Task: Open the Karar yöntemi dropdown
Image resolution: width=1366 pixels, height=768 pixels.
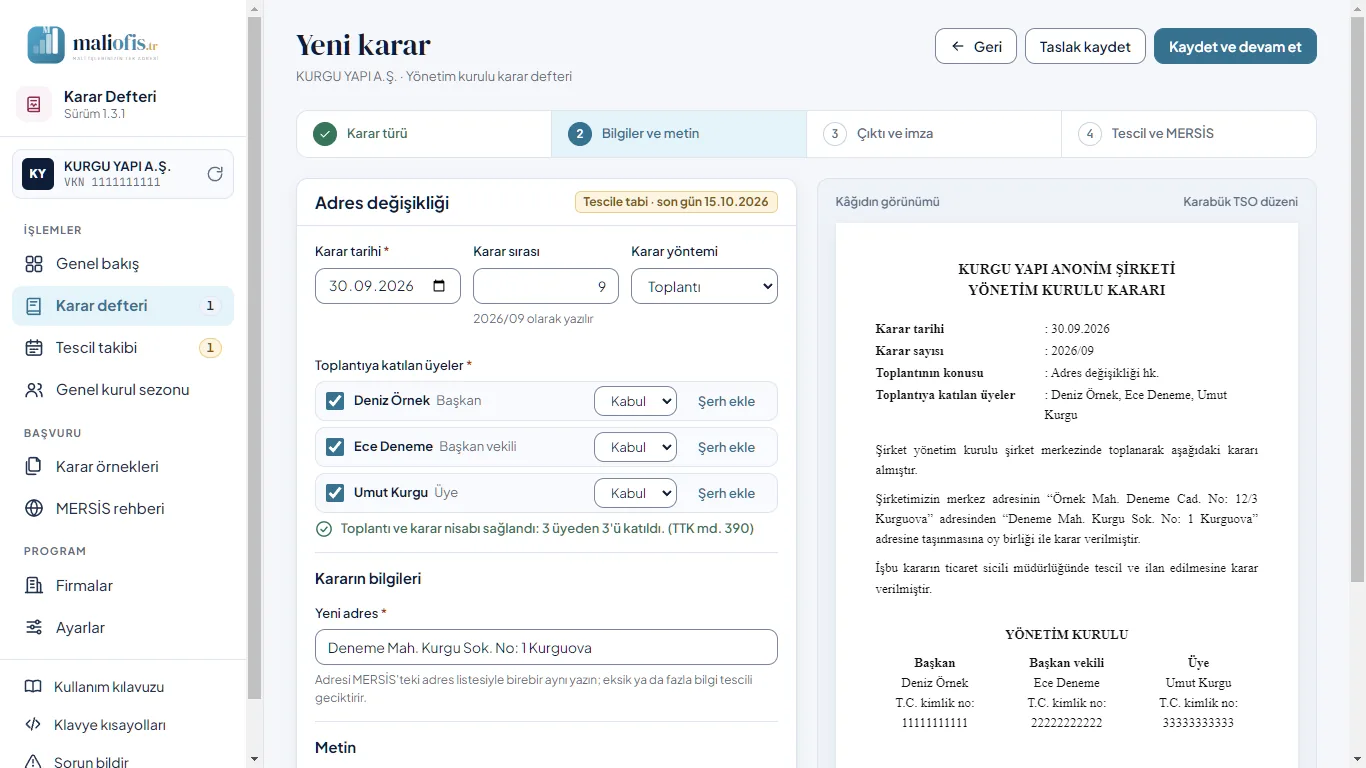Action: (x=704, y=286)
